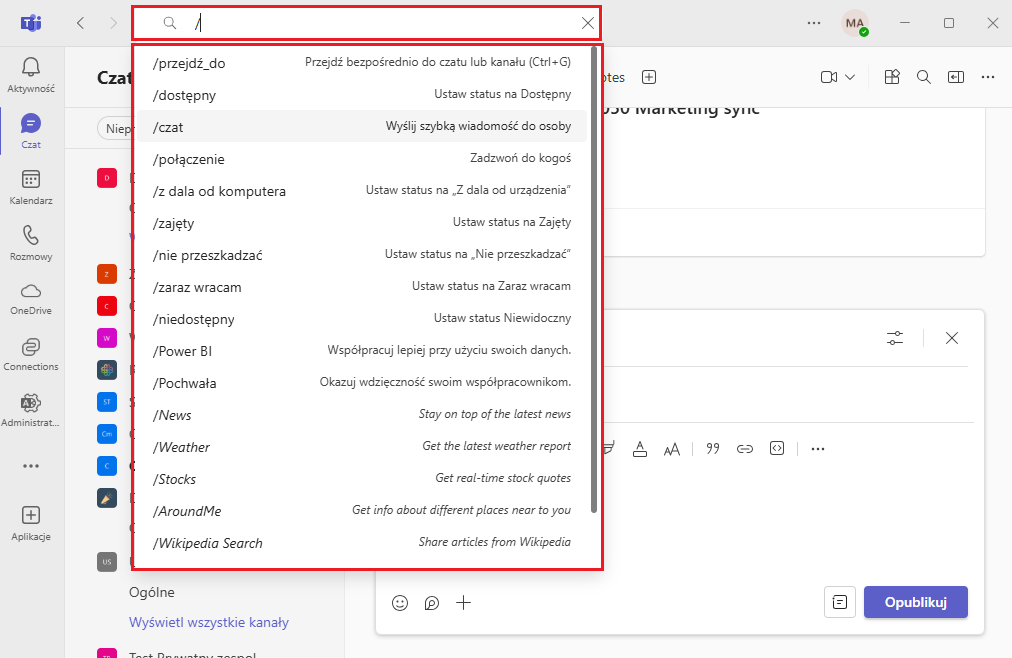
Task: Pick the /niedostępny command
Action: pos(362,319)
